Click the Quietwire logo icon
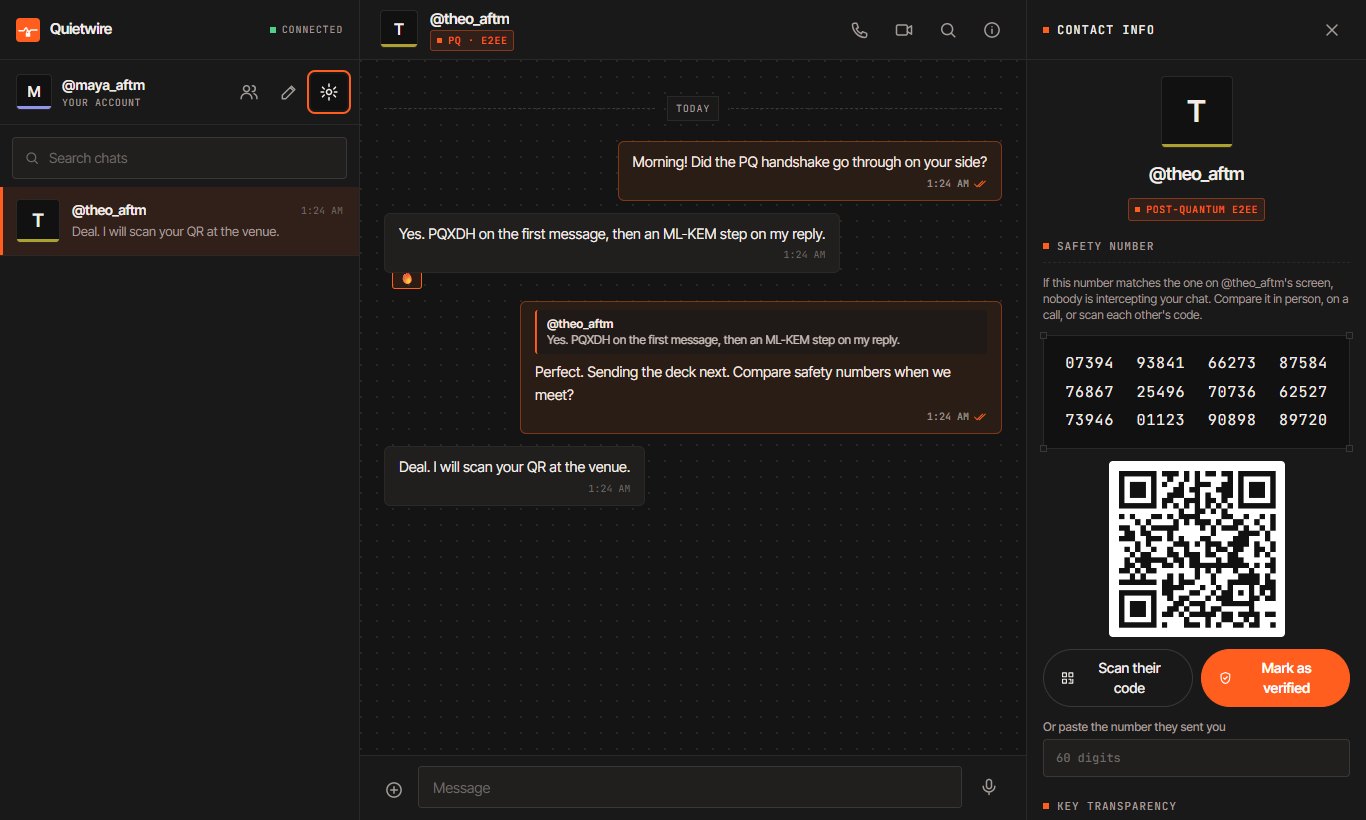Viewport: 1366px width, 820px height. (28, 29)
